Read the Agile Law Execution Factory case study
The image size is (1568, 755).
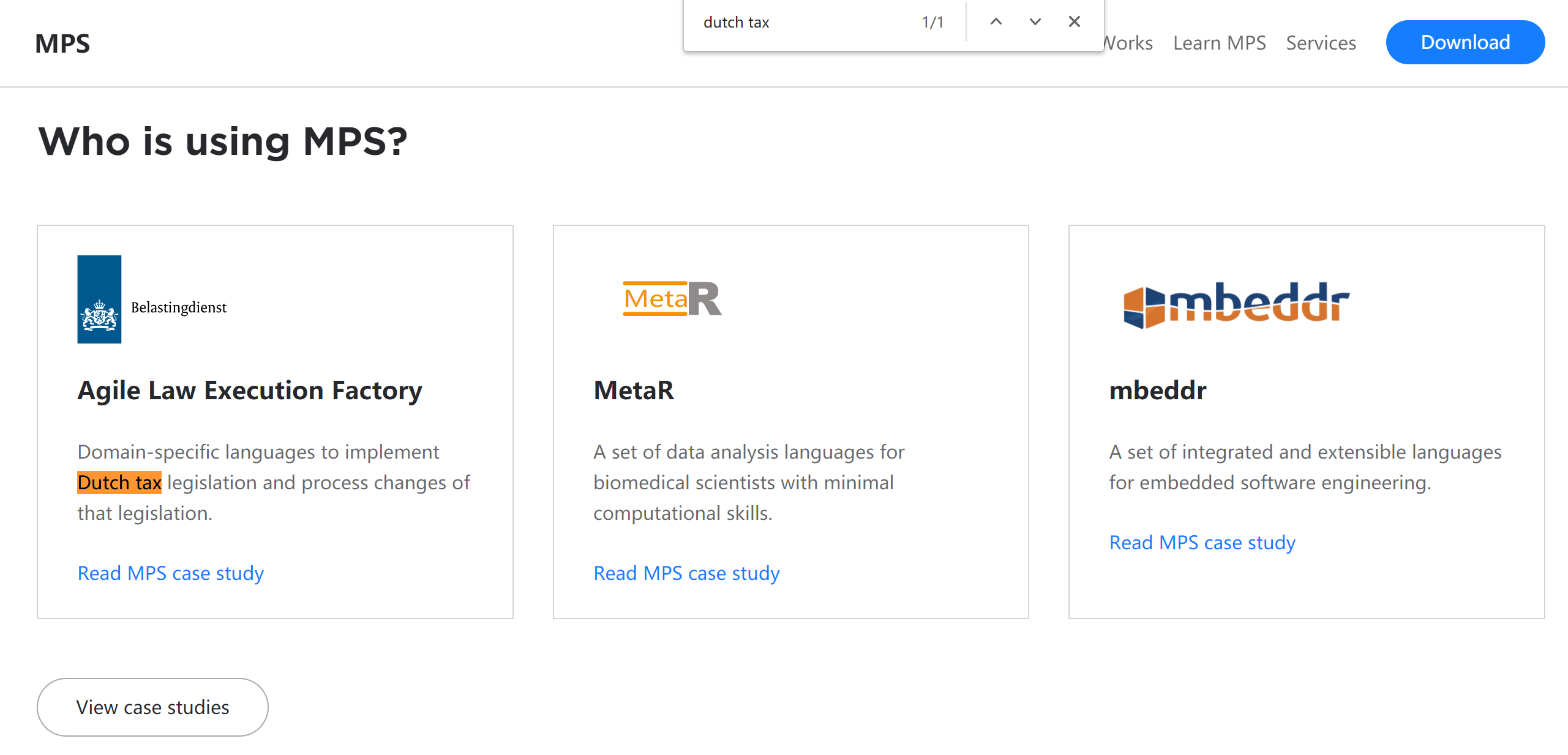[x=170, y=573]
